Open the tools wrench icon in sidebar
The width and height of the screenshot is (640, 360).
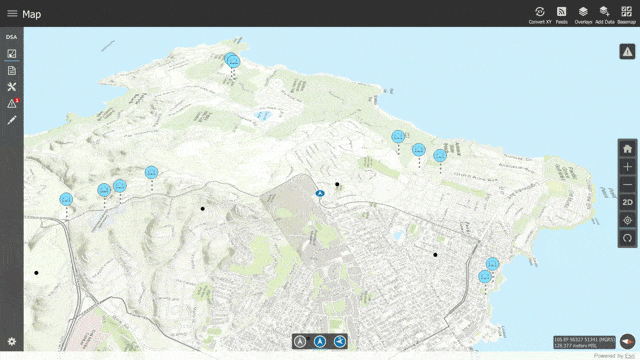coord(12,87)
